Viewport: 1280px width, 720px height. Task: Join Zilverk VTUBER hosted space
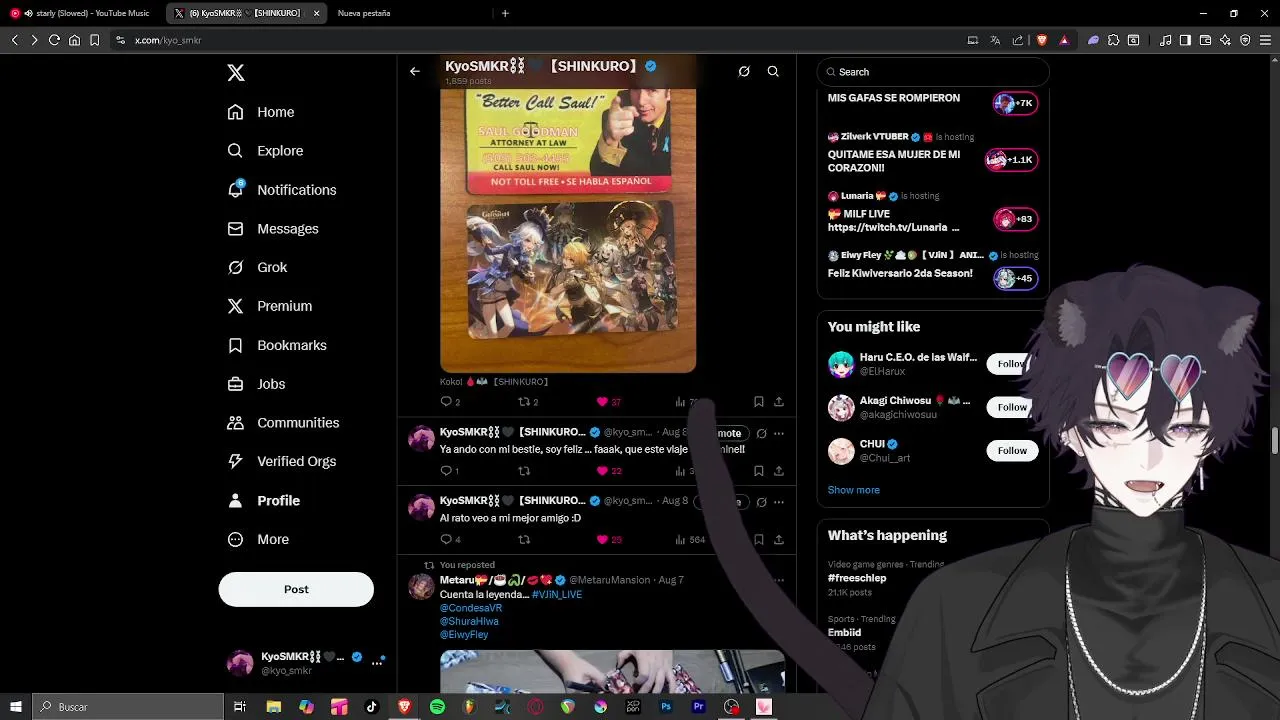coord(1012,160)
